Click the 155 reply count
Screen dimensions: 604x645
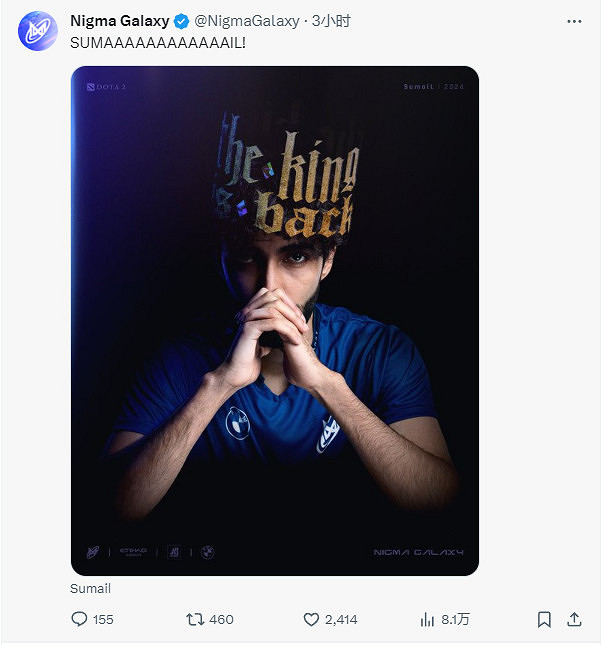[103, 619]
